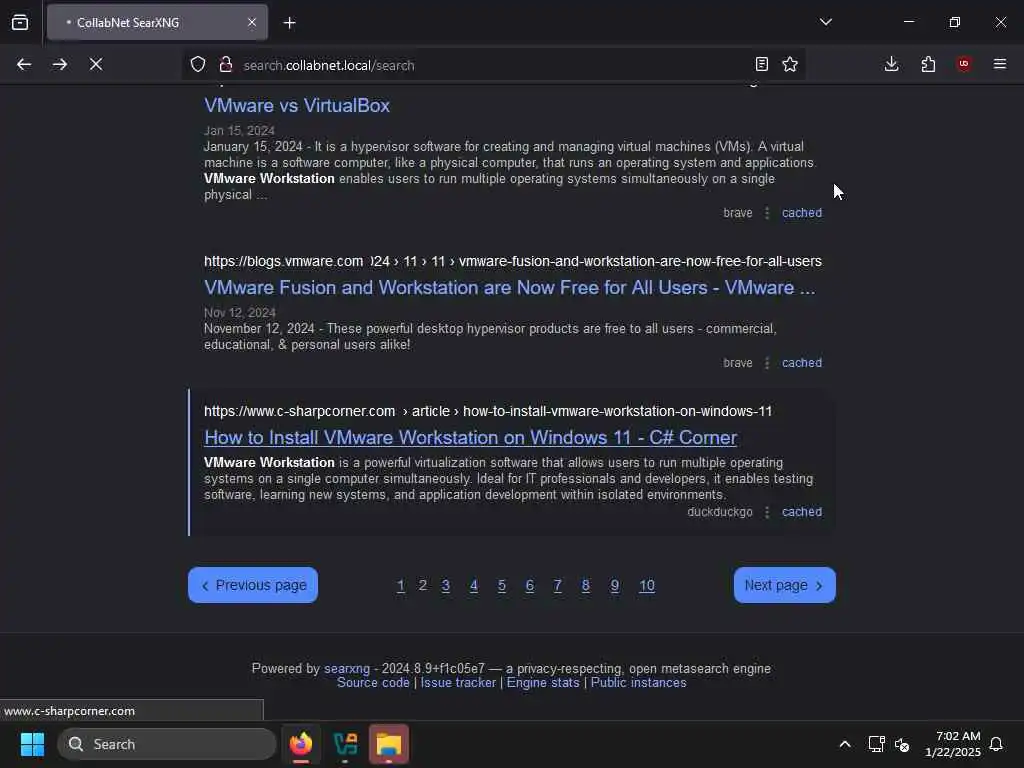Open How to Install VMware Workstation result
Viewport: 1024px width, 768px height.
pos(470,437)
